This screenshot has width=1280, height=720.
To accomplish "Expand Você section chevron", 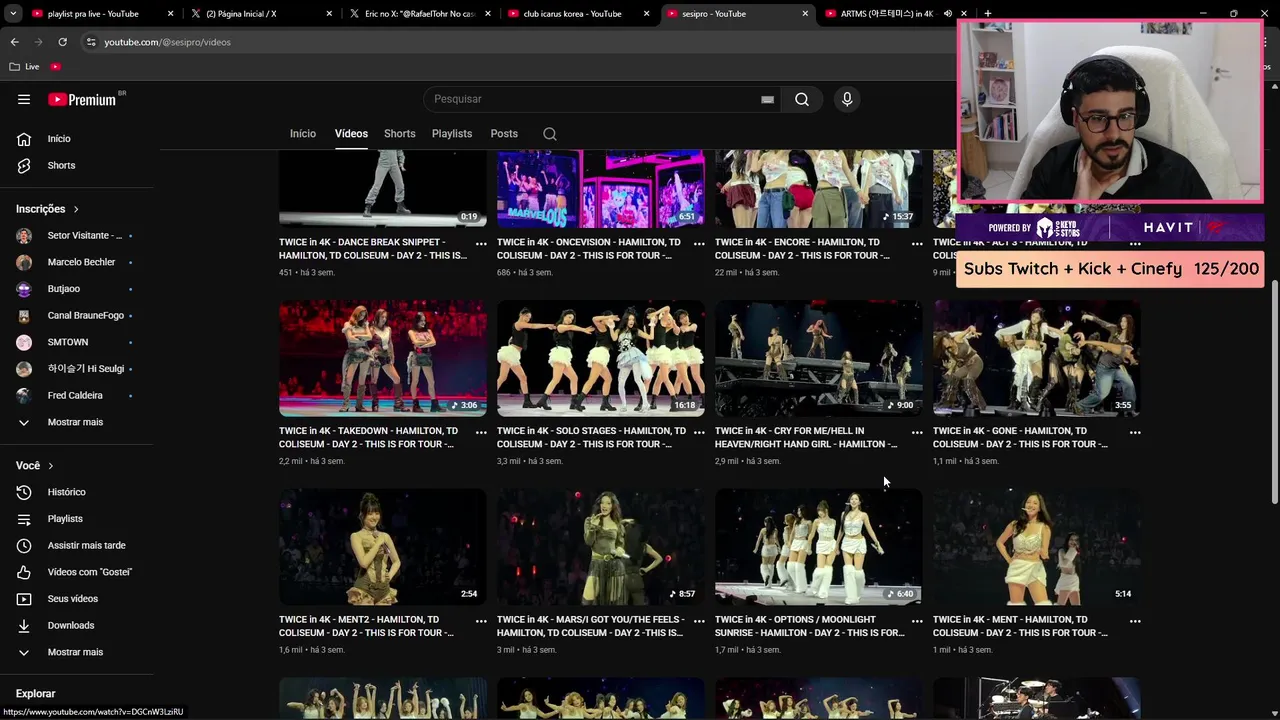I will pos(50,466).
